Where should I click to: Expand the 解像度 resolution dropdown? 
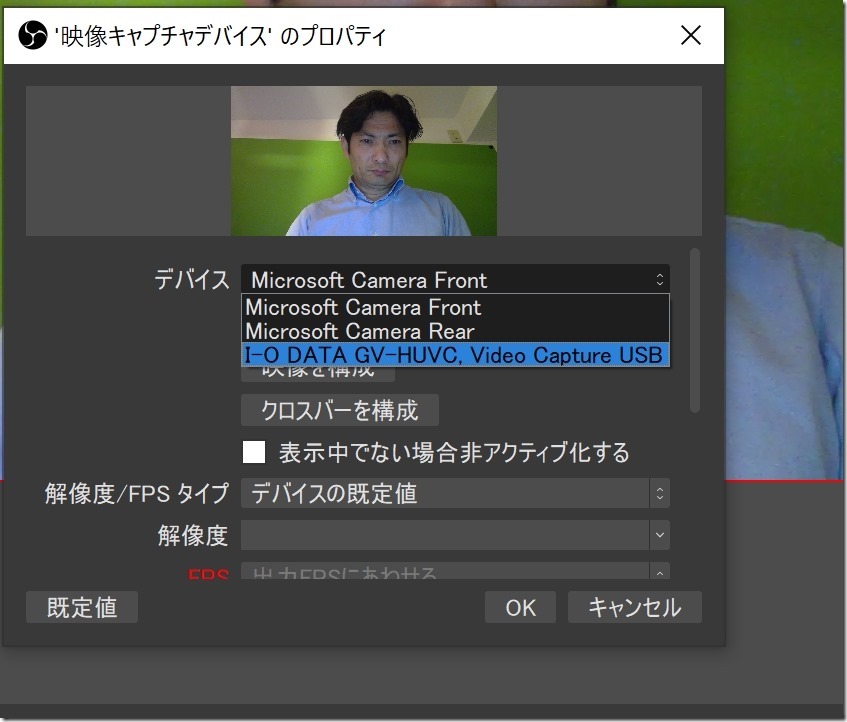click(x=455, y=535)
